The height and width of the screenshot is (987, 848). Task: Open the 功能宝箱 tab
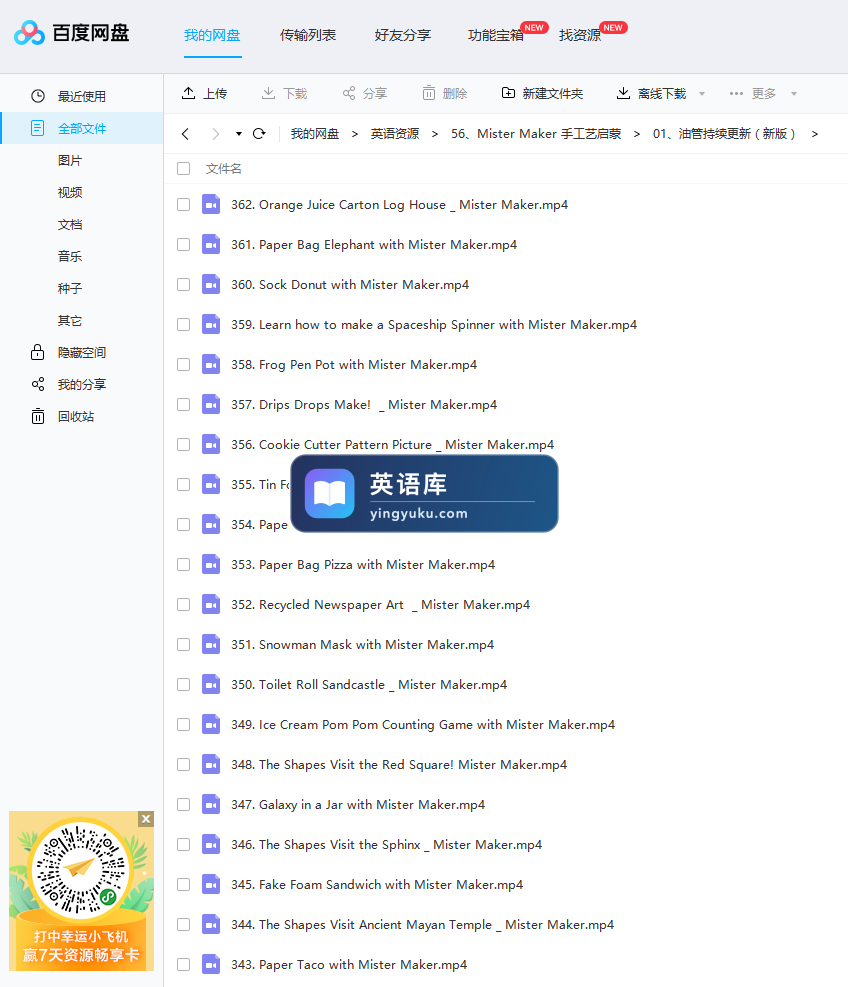[496, 35]
